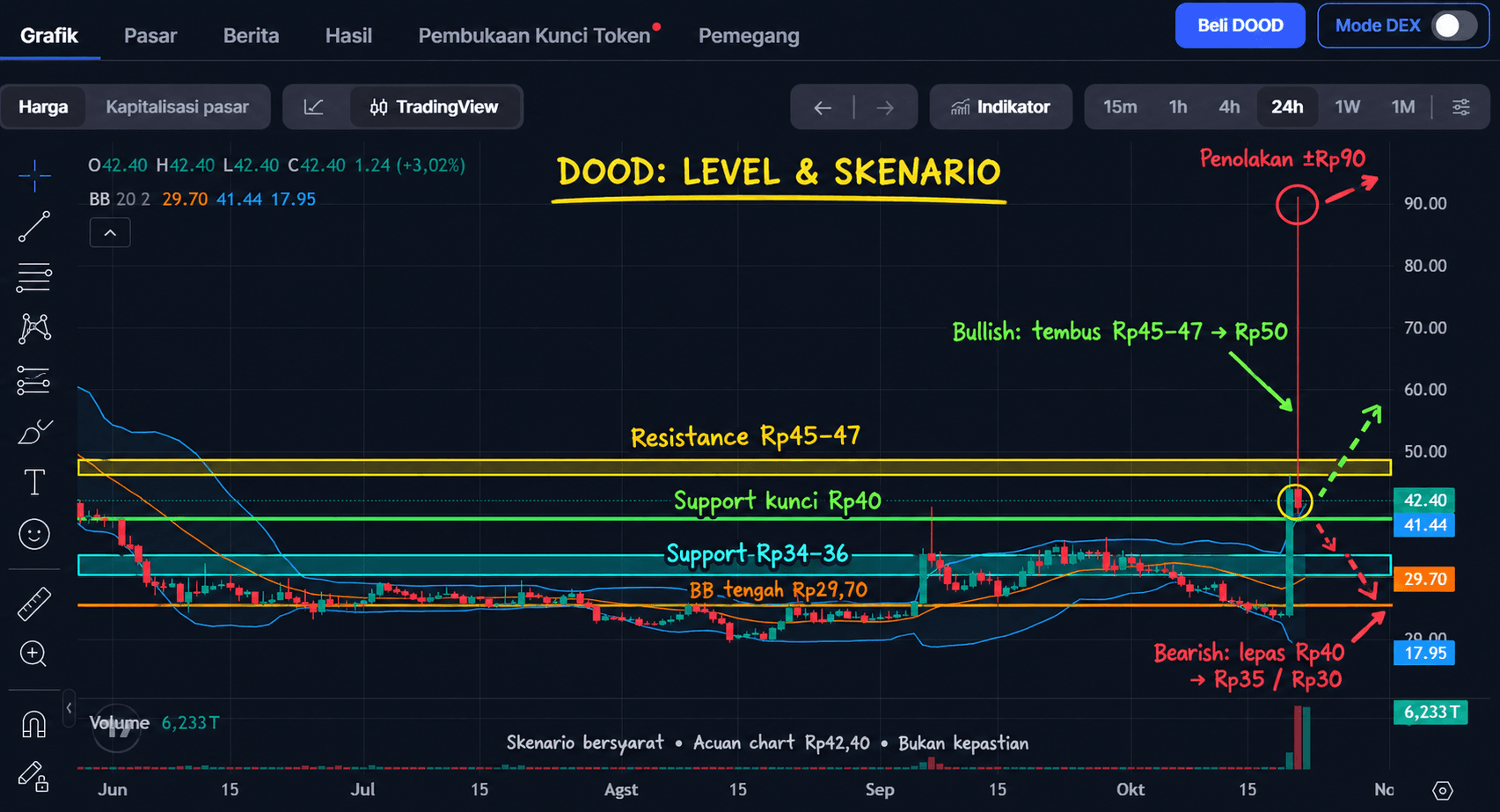Click the redo arrow button

tap(885, 107)
